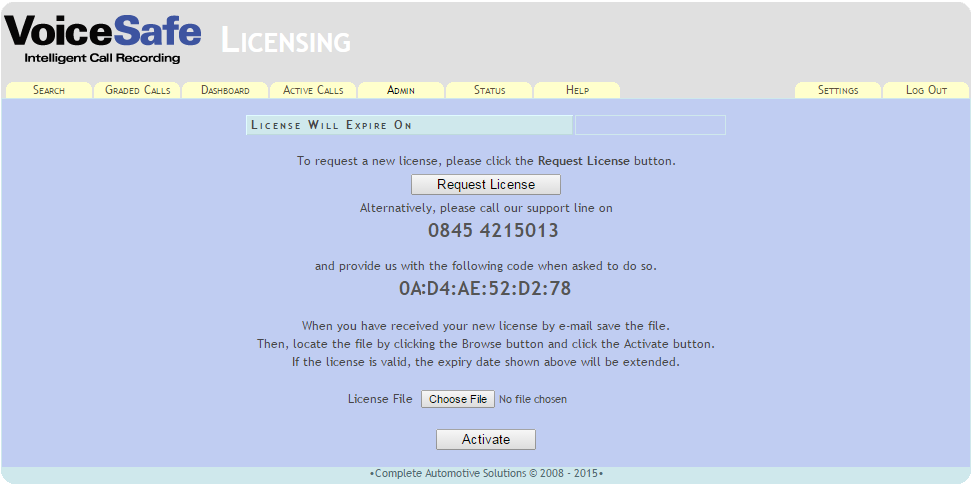Click the Licensing page heading
This screenshot has height=487, width=972.
[x=286, y=41]
